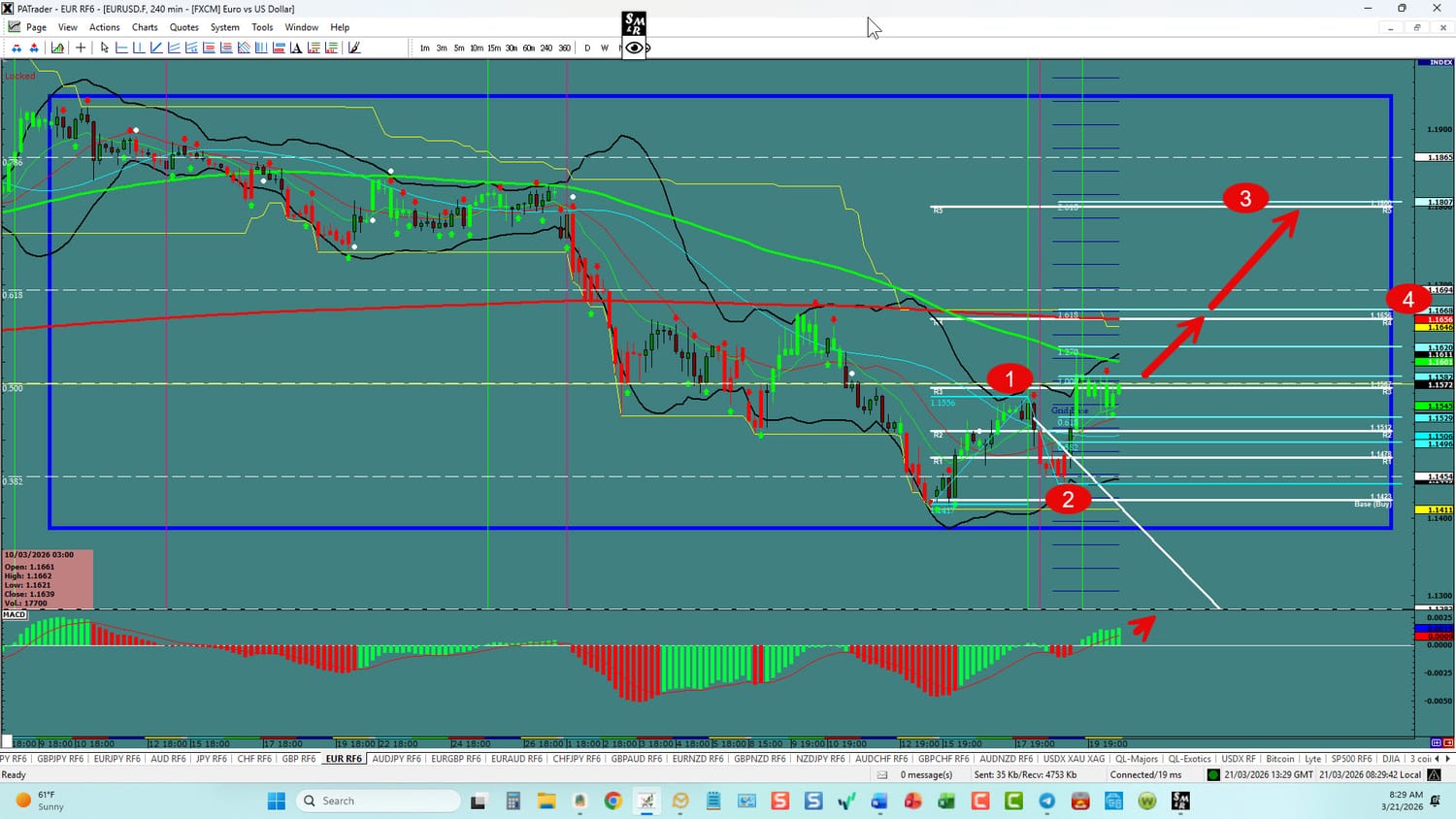Select the vertical blue bars time-zone tool
The width and height of the screenshot is (1456, 819).
click(x=261, y=48)
